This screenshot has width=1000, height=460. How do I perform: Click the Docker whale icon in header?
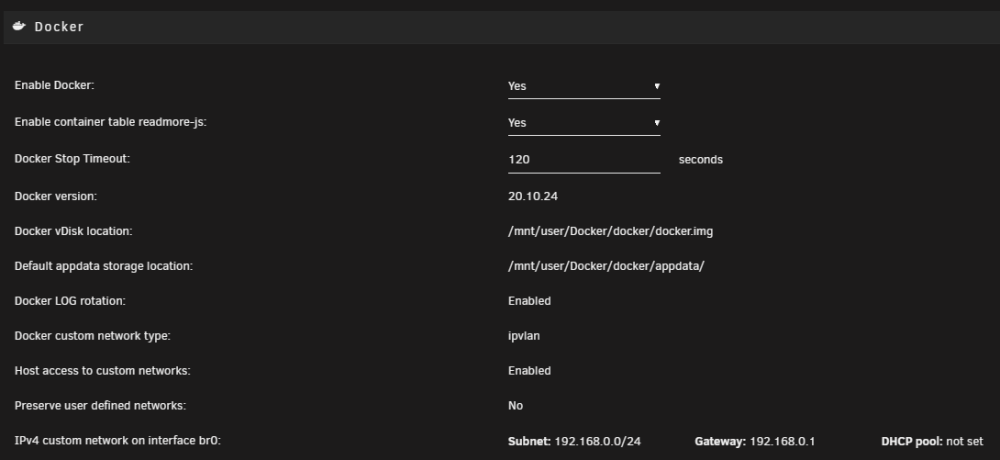[19, 26]
